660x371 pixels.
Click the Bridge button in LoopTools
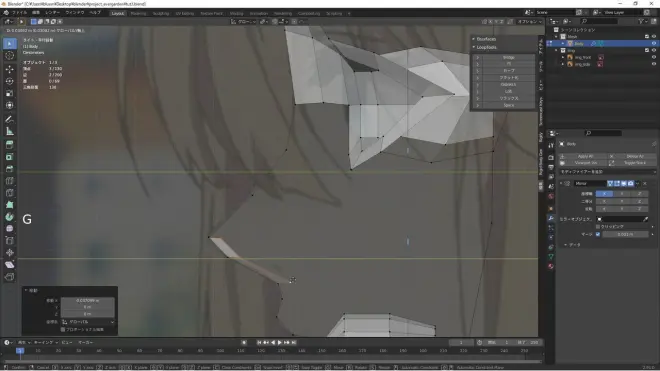pos(508,57)
